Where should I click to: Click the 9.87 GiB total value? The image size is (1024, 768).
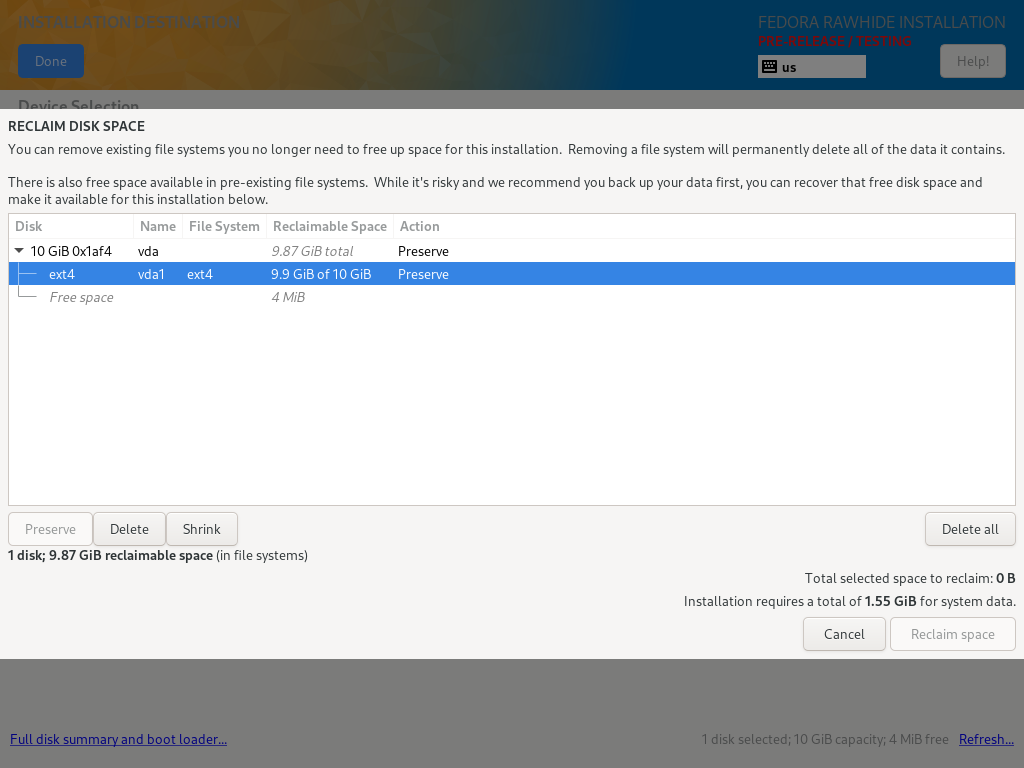(x=312, y=251)
